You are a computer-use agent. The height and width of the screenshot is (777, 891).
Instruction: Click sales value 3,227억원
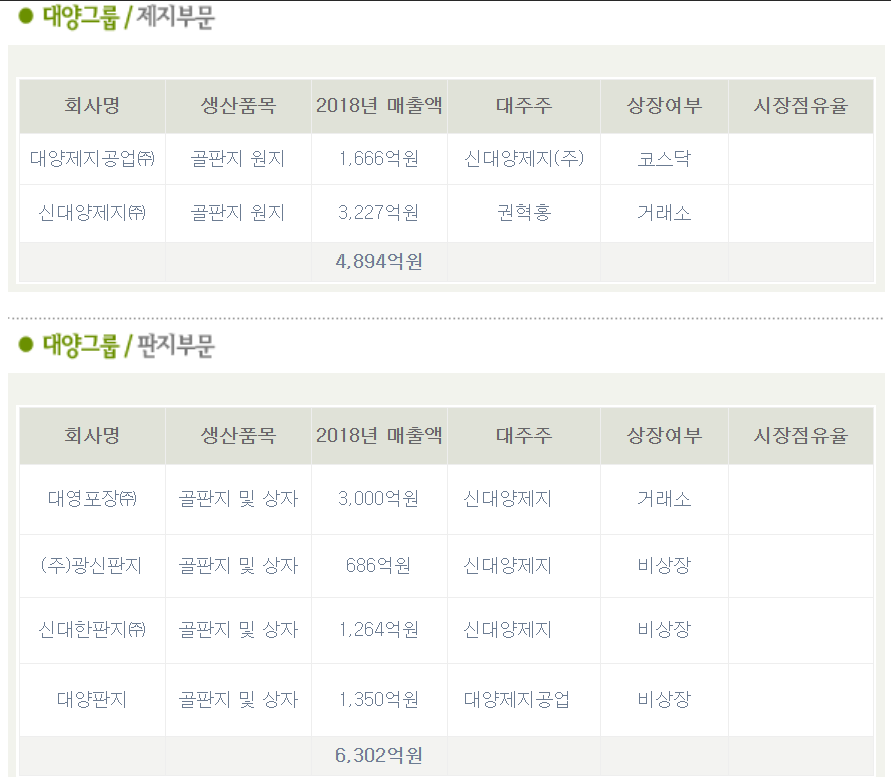point(379,213)
